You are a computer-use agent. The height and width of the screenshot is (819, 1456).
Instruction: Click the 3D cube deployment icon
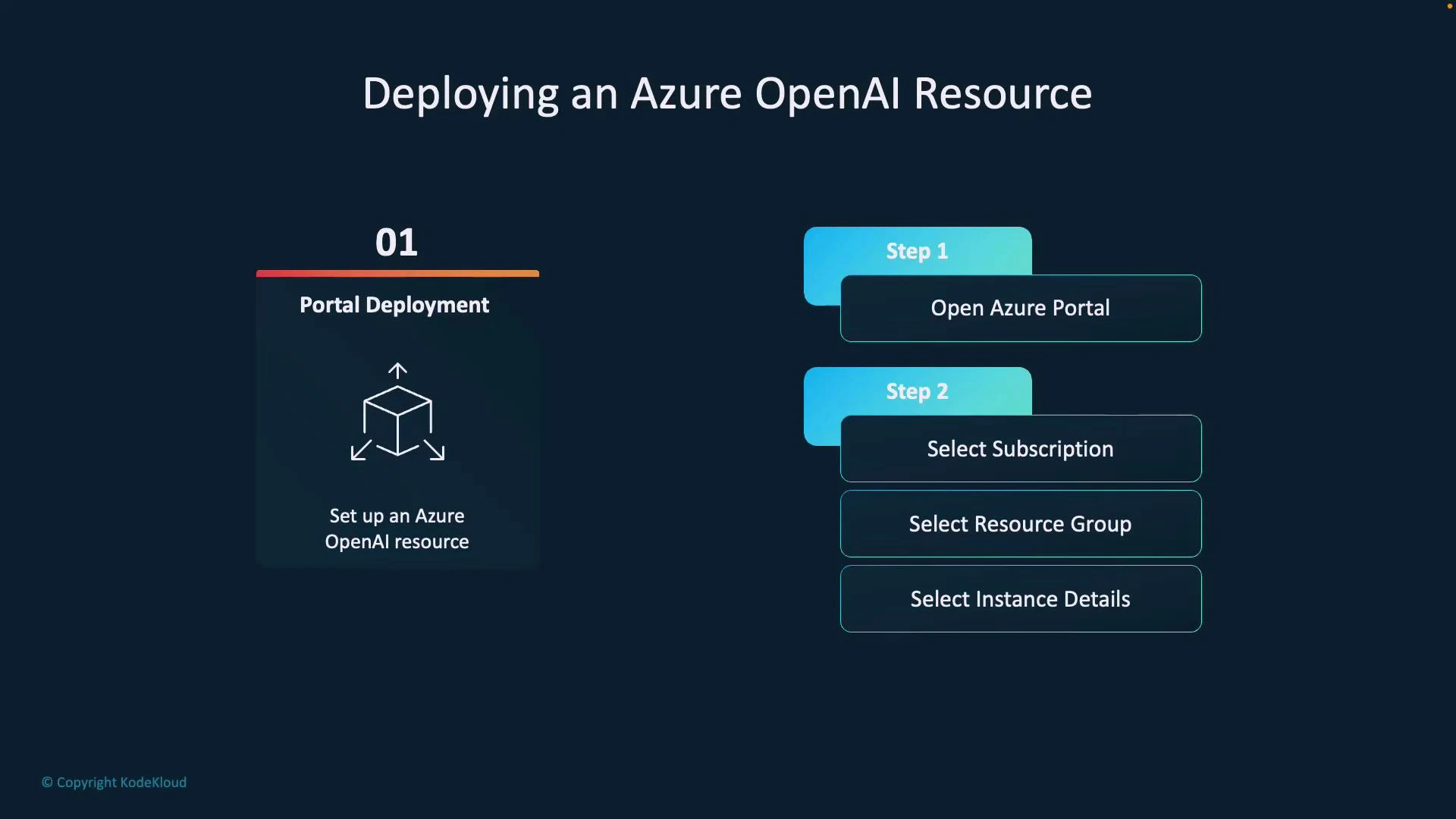tap(397, 413)
